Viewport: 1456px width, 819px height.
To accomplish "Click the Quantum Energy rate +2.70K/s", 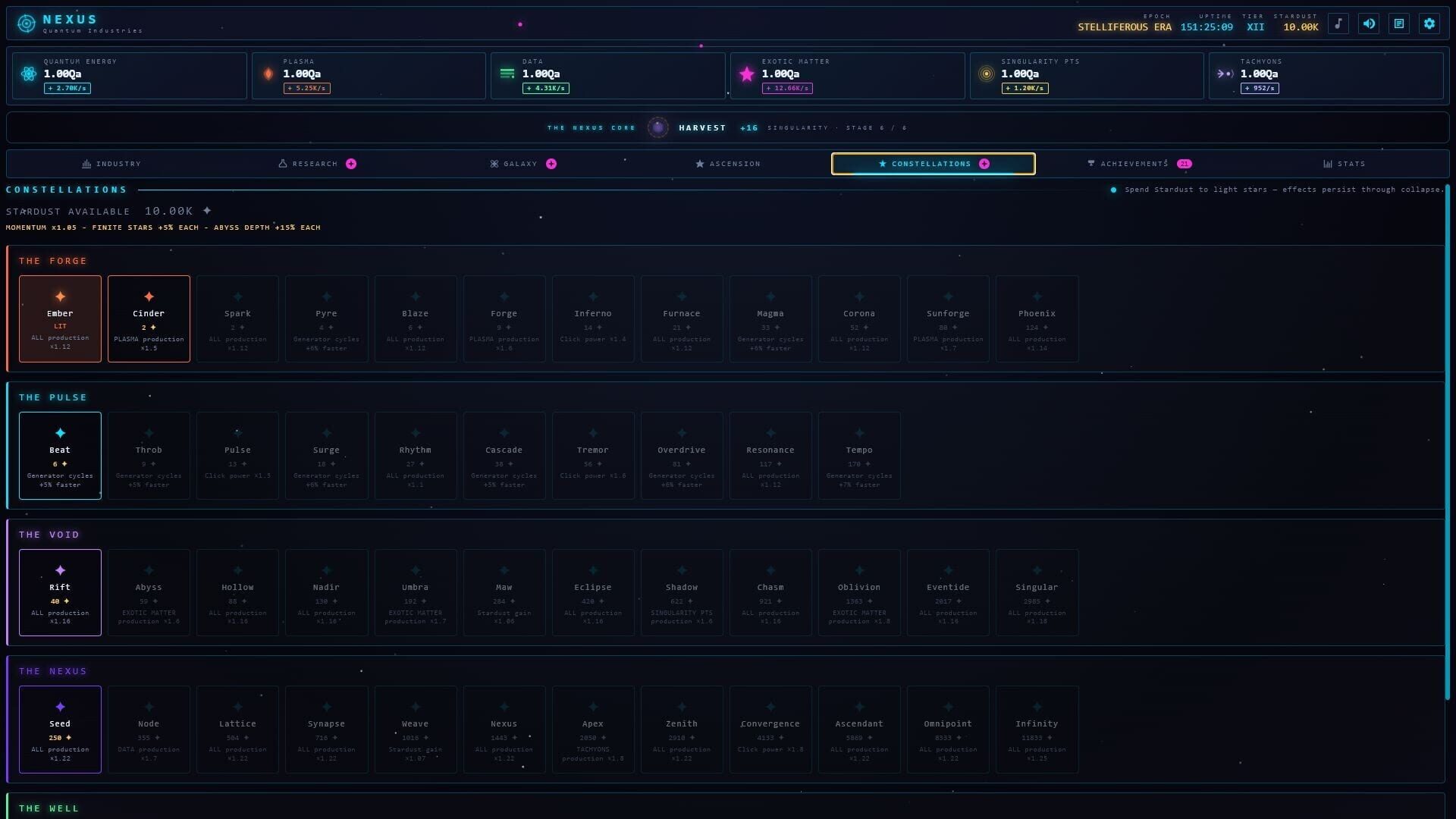I will pos(67,89).
